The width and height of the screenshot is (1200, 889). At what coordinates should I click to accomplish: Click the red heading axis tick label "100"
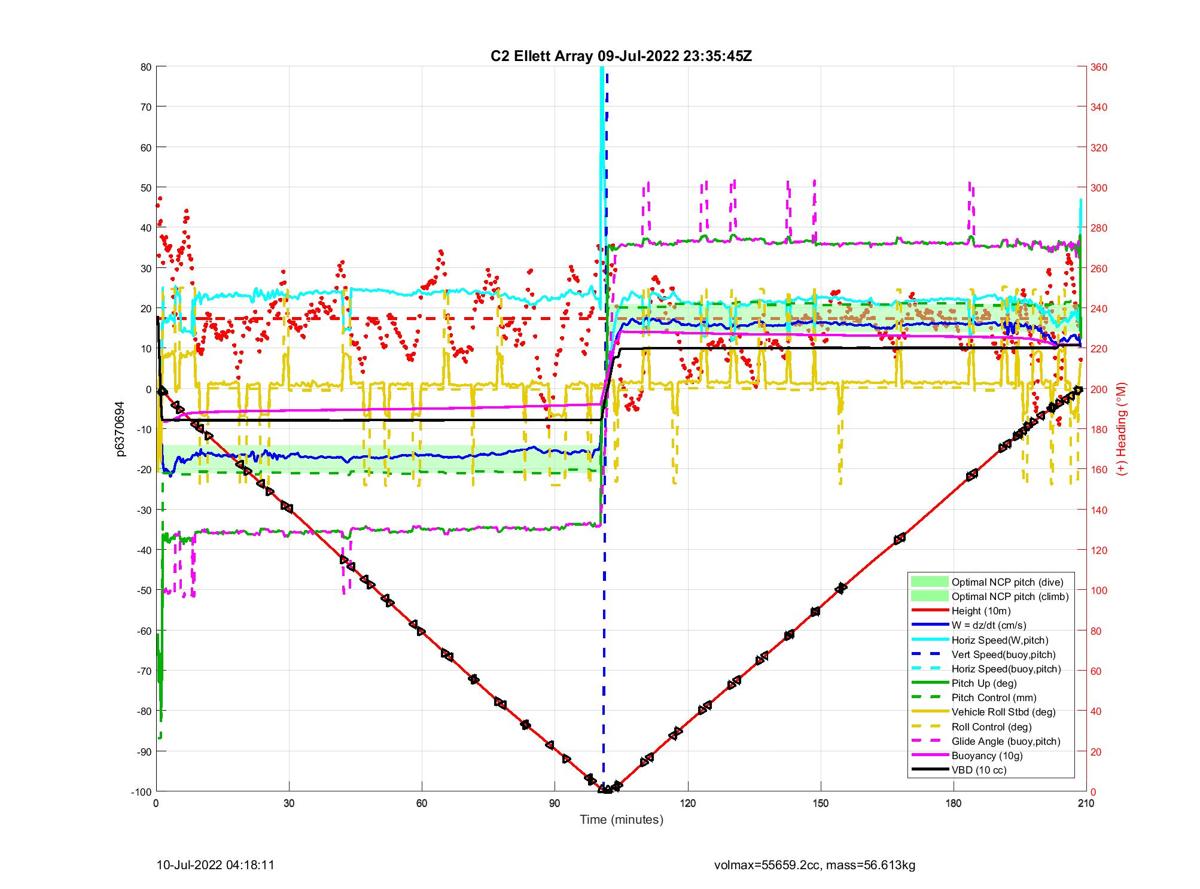coord(1100,591)
